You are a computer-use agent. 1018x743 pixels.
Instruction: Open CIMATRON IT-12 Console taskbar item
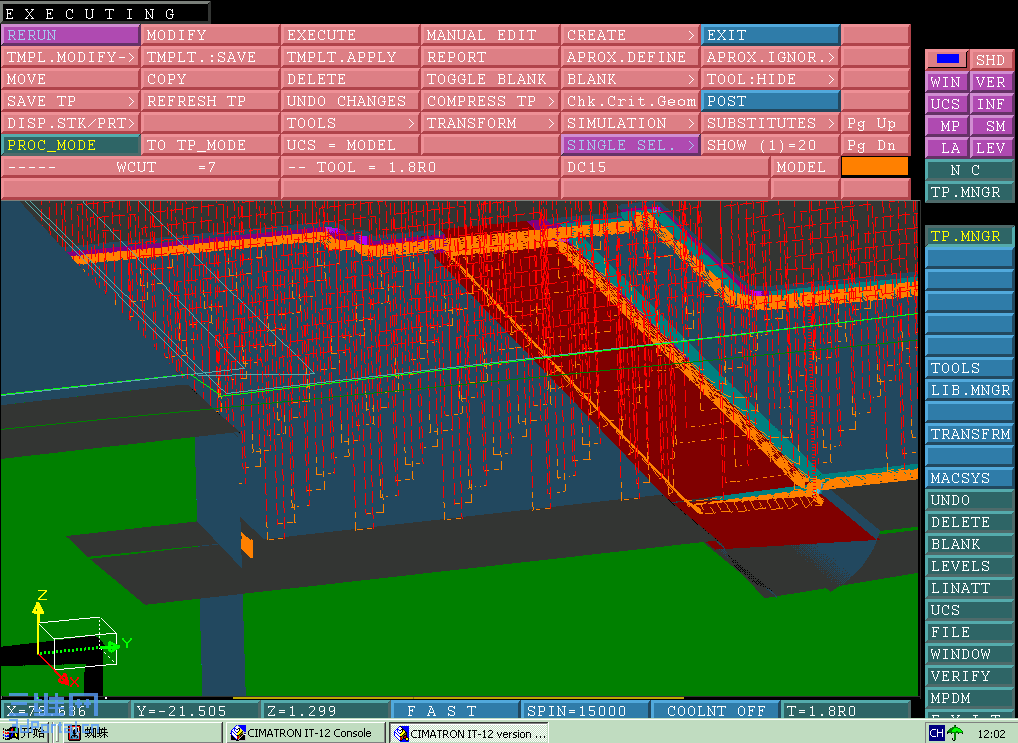[306, 733]
